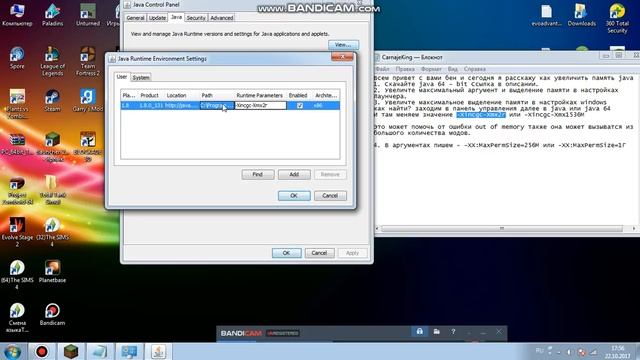Click the Bandicam lock icon in its bar

pos(420,331)
